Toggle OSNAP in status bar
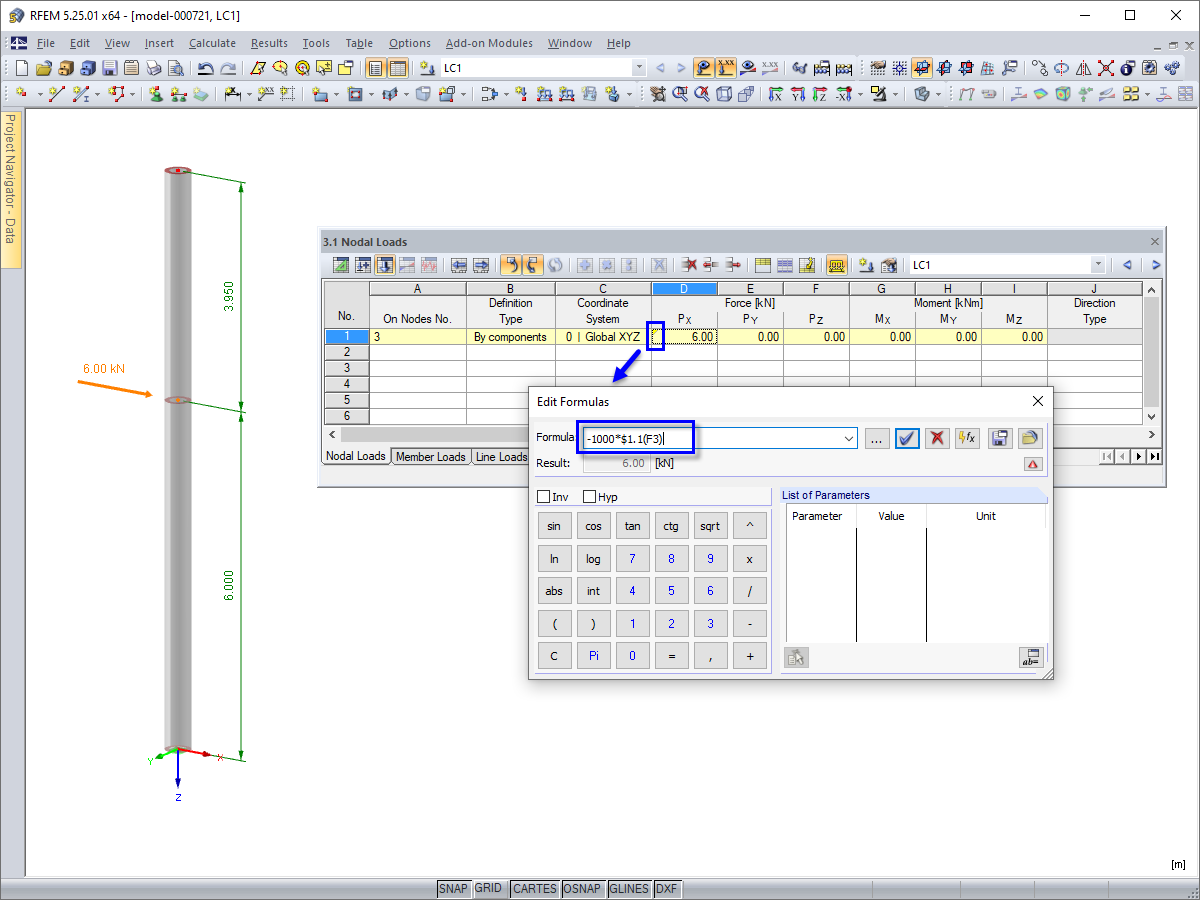The width and height of the screenshot is (1200, 900). (x=582, y=888)
